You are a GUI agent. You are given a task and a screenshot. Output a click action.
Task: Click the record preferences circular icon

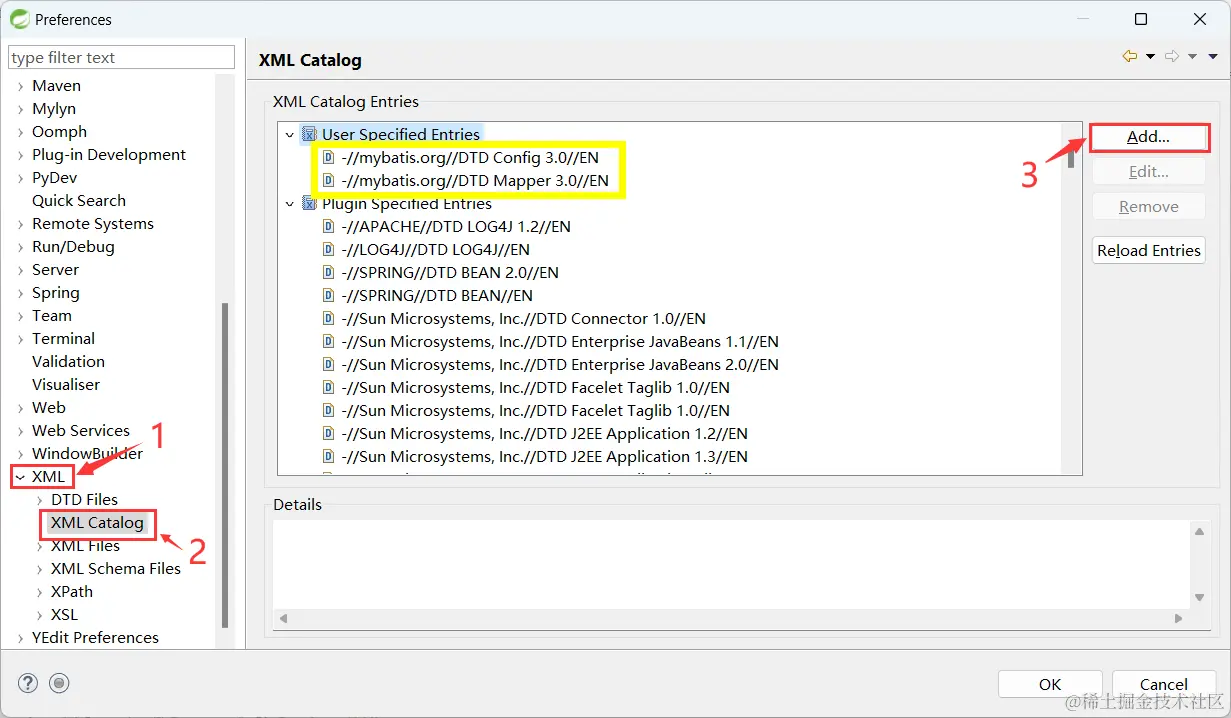coord(59,683)
